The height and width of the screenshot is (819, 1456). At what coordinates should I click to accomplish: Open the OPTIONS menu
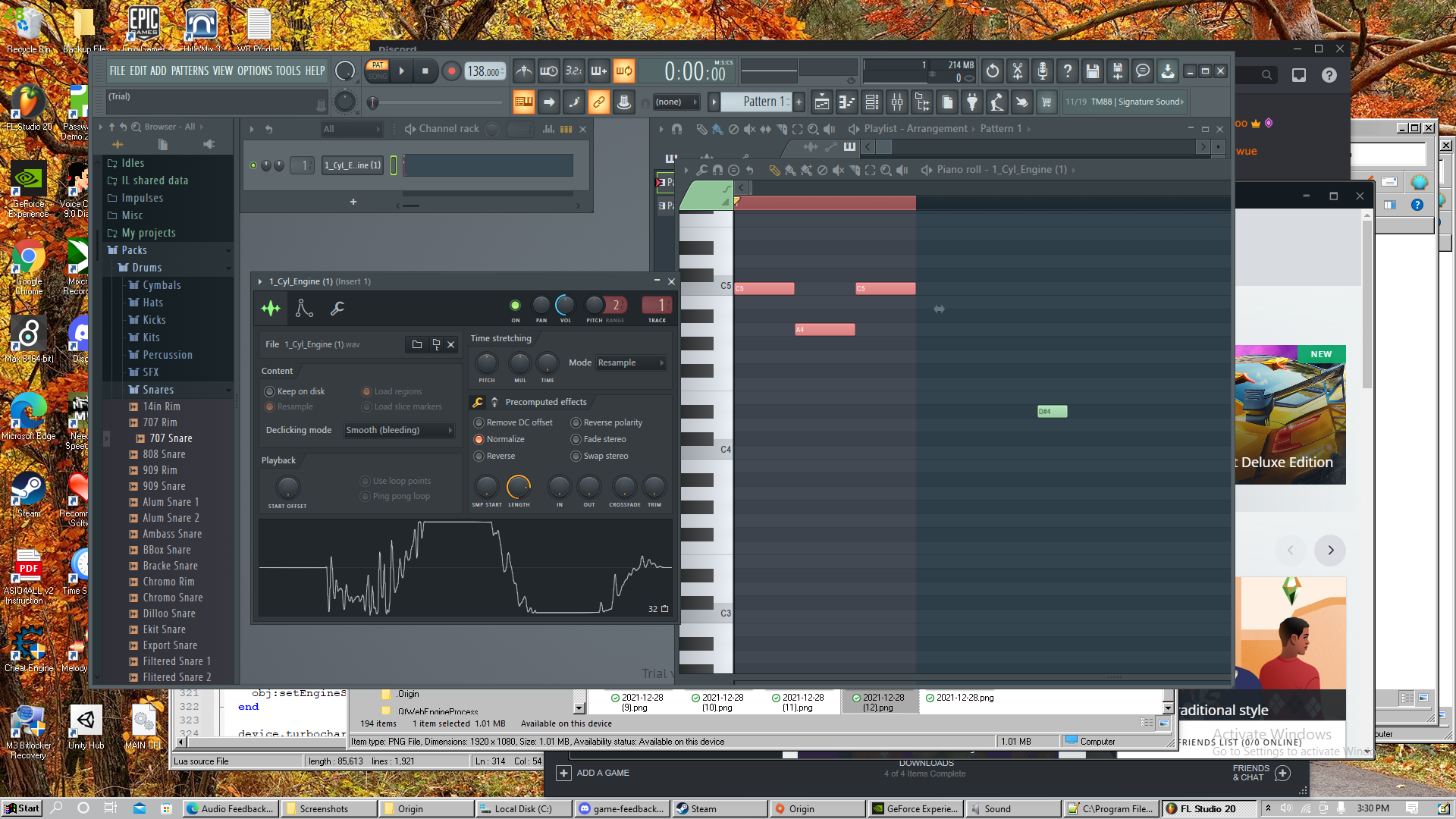254,71
